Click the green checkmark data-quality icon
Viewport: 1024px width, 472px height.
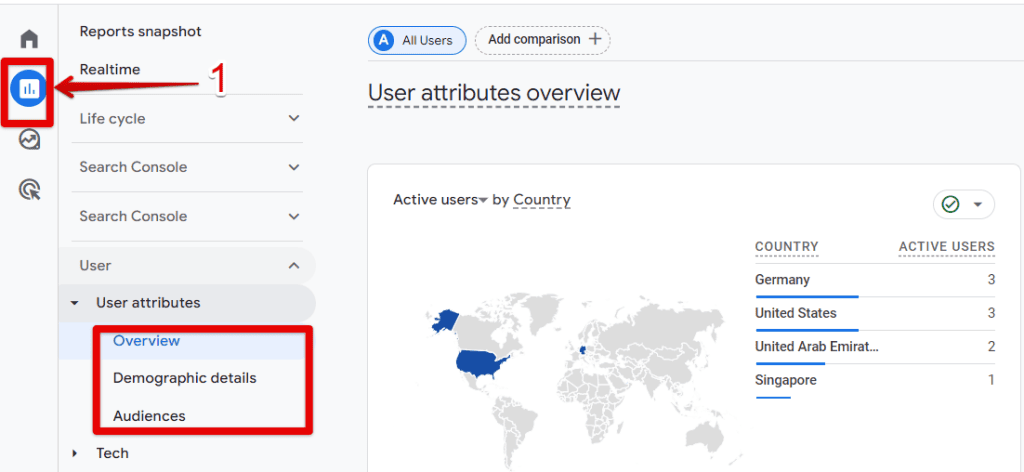pos(950,205)
